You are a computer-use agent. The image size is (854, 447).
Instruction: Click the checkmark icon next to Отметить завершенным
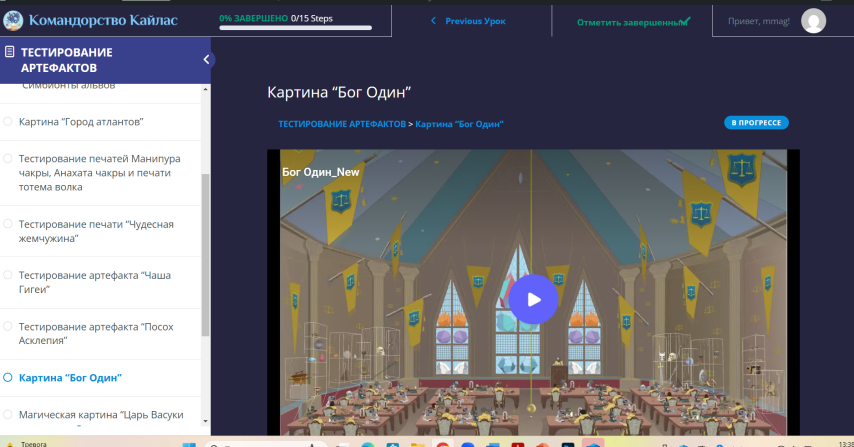[685, 21]
